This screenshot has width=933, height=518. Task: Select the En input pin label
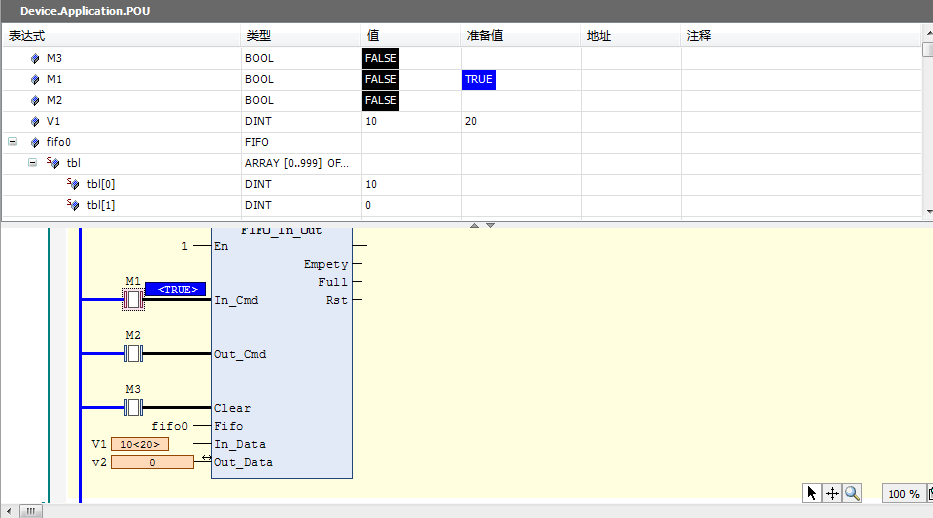221,246
